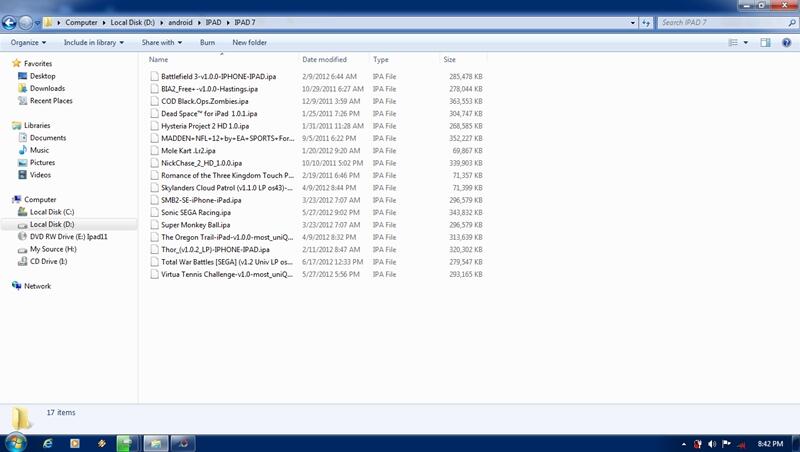Click Local Disk (D:) in breadcrumb
Image resolution: width=800 pixels, height=452 pixels.
[132, 22]
